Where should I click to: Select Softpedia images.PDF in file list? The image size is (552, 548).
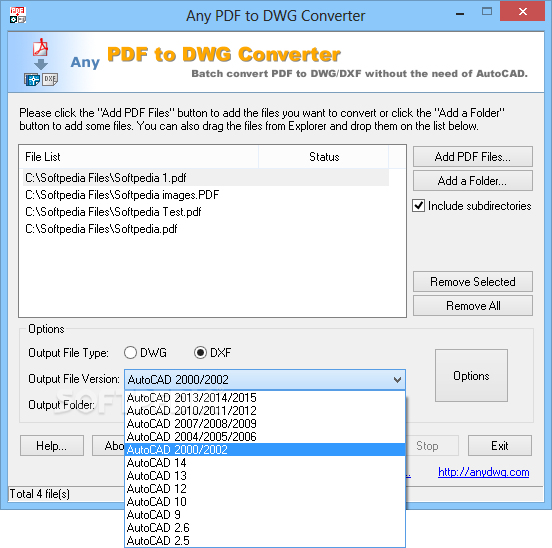(206, 195)
